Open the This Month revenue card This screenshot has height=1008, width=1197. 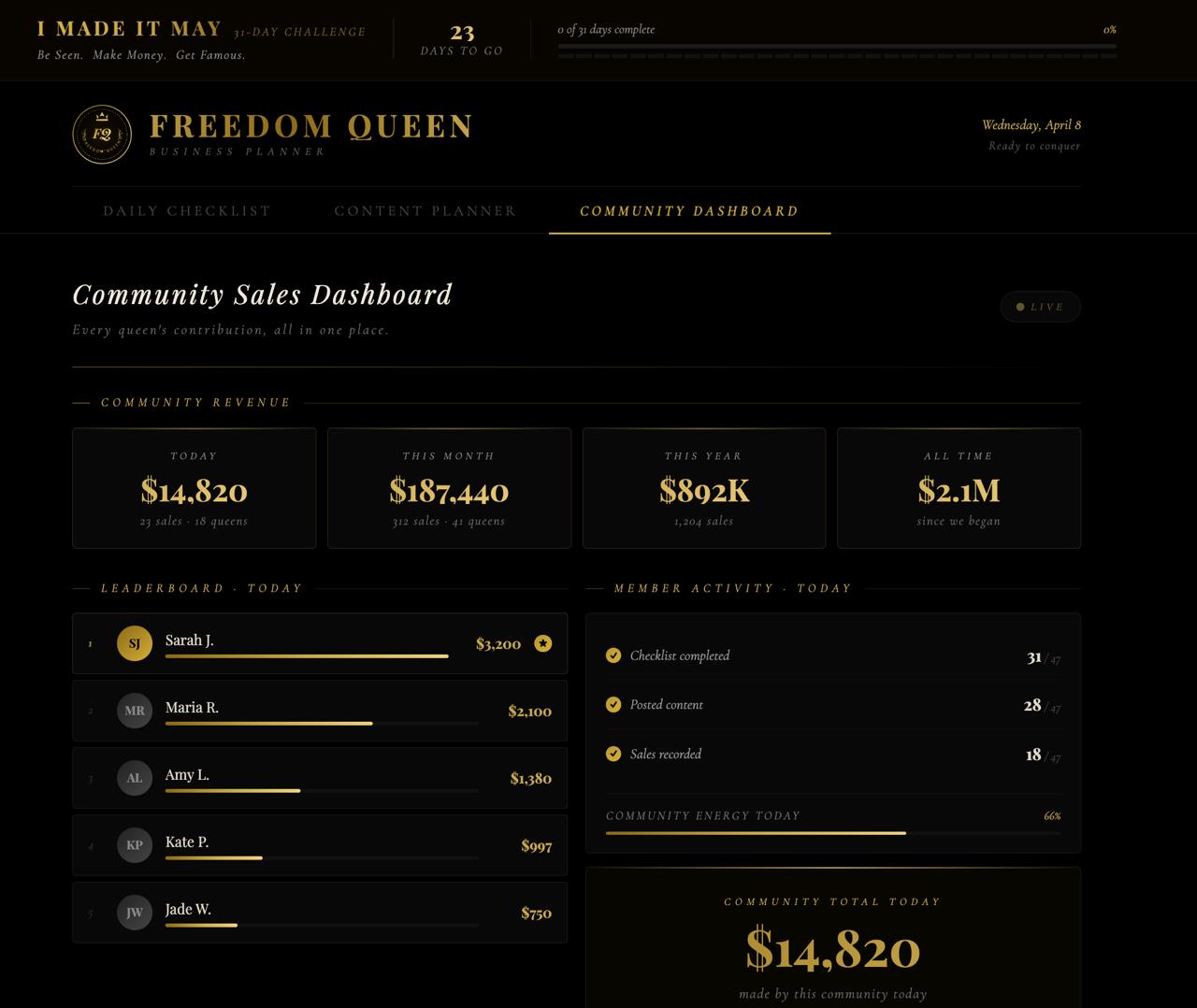tap(449, 488)
